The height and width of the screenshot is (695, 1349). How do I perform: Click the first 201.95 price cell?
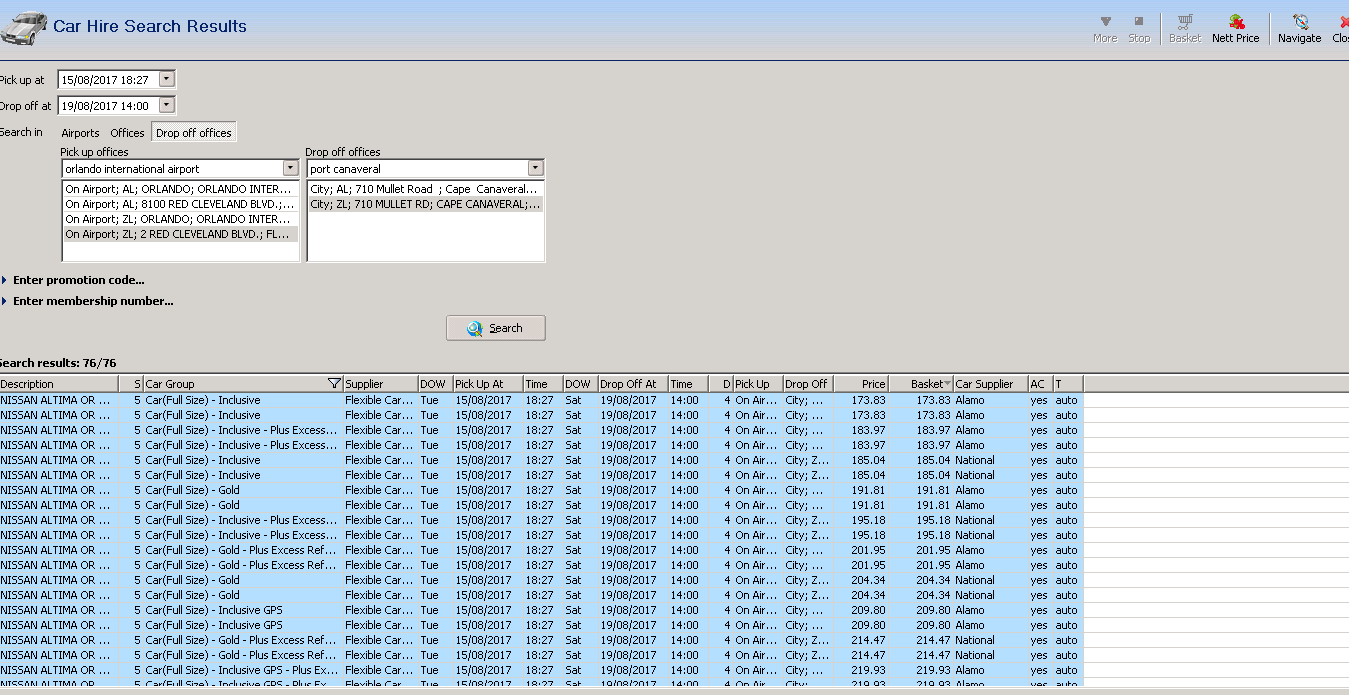tap(861, 550)
